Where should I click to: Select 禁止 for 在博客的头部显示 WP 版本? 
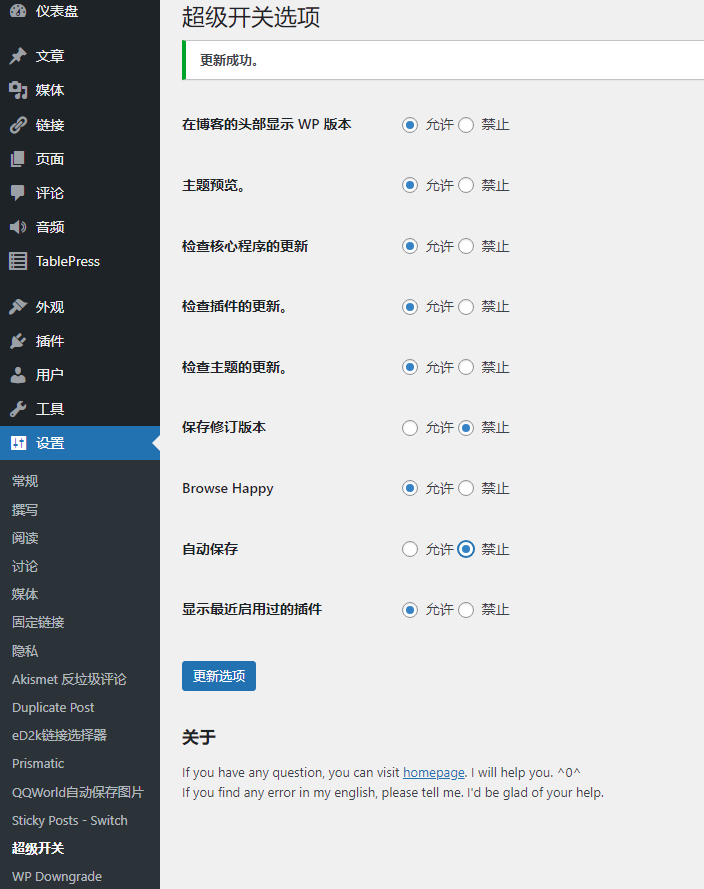(466, 125)
